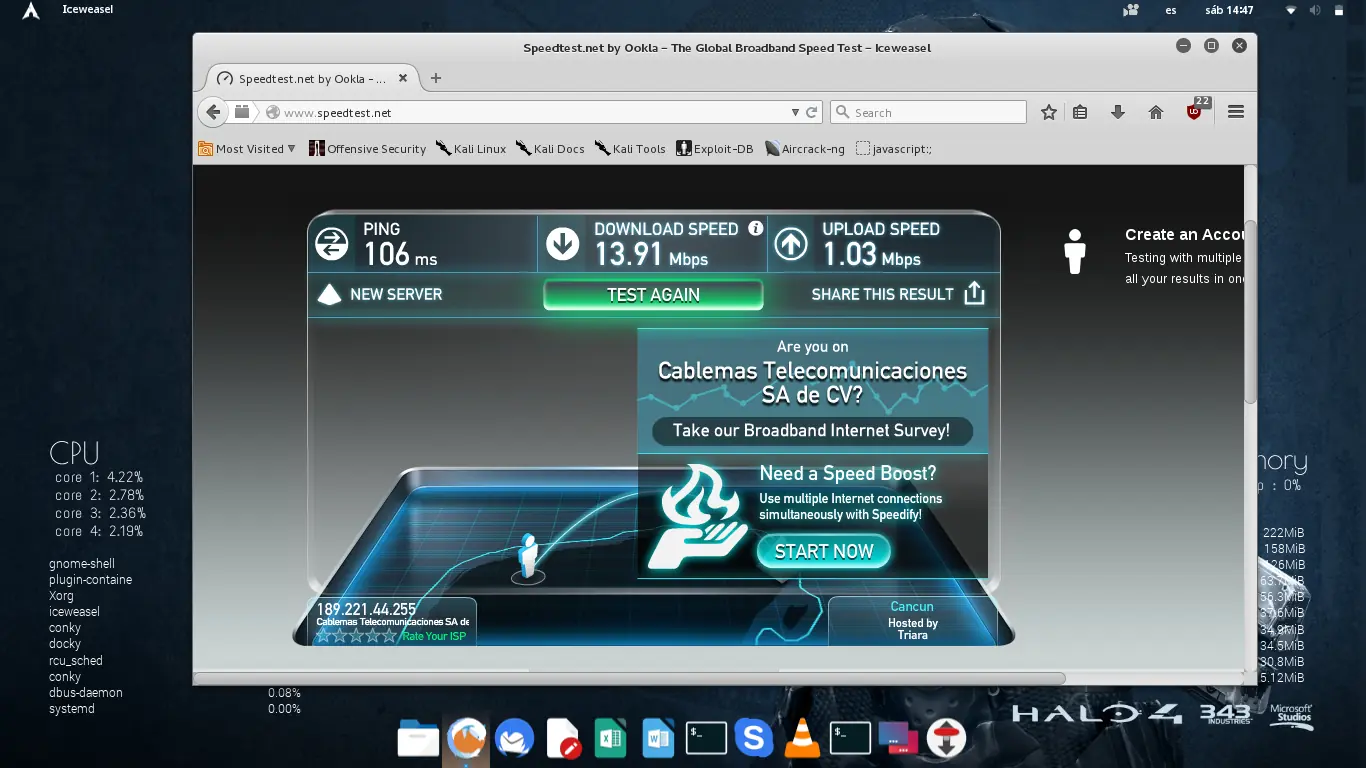Viewport: 1366px width, 768px height.
Task: Open the URL history dropdown arrow
Action: (795, 113)
